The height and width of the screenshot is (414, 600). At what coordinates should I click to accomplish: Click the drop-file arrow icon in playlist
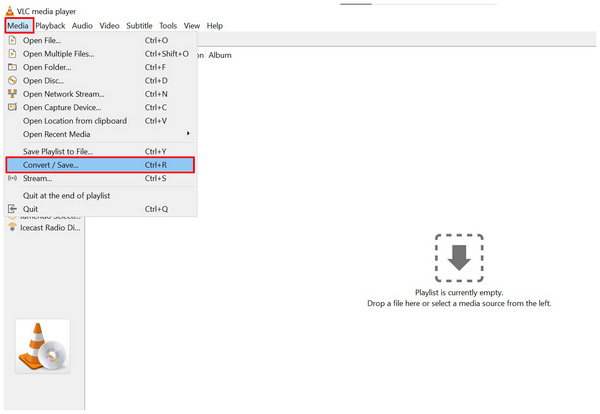(x=459, y=258)
